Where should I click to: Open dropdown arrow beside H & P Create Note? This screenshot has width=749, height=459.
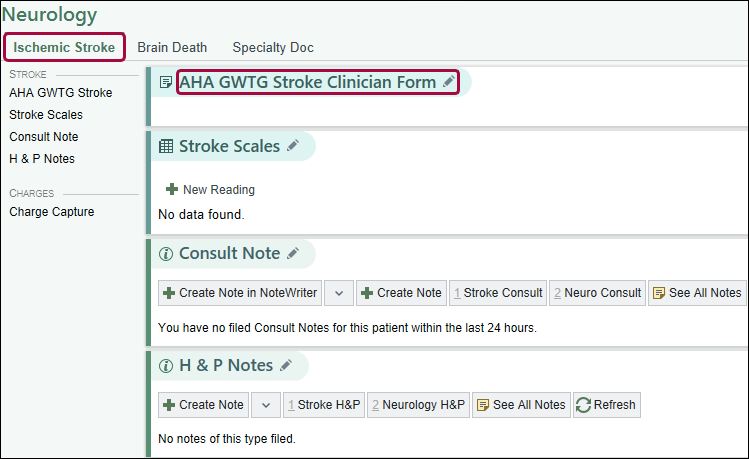tap(265, 405)
